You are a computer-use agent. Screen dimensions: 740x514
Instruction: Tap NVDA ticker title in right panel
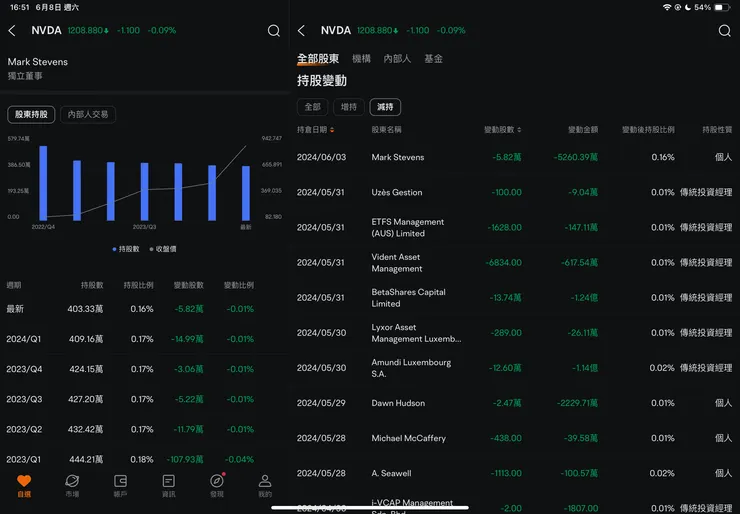point(336,31)
